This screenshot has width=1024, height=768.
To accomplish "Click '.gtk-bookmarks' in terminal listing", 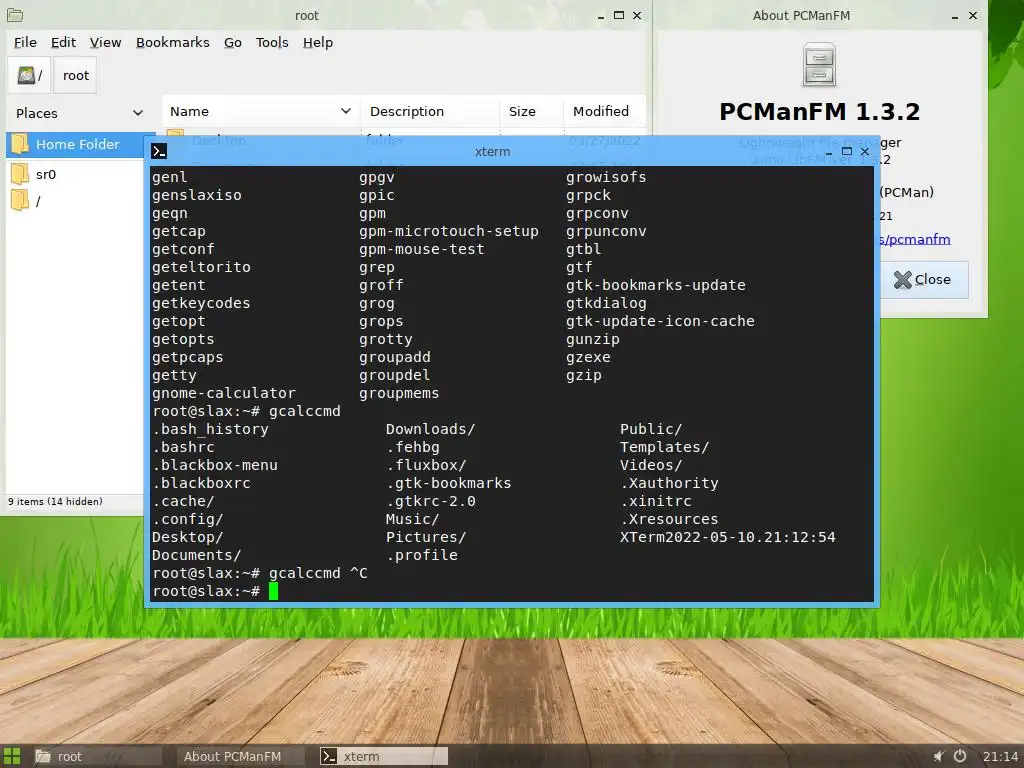I will [449, 483].
